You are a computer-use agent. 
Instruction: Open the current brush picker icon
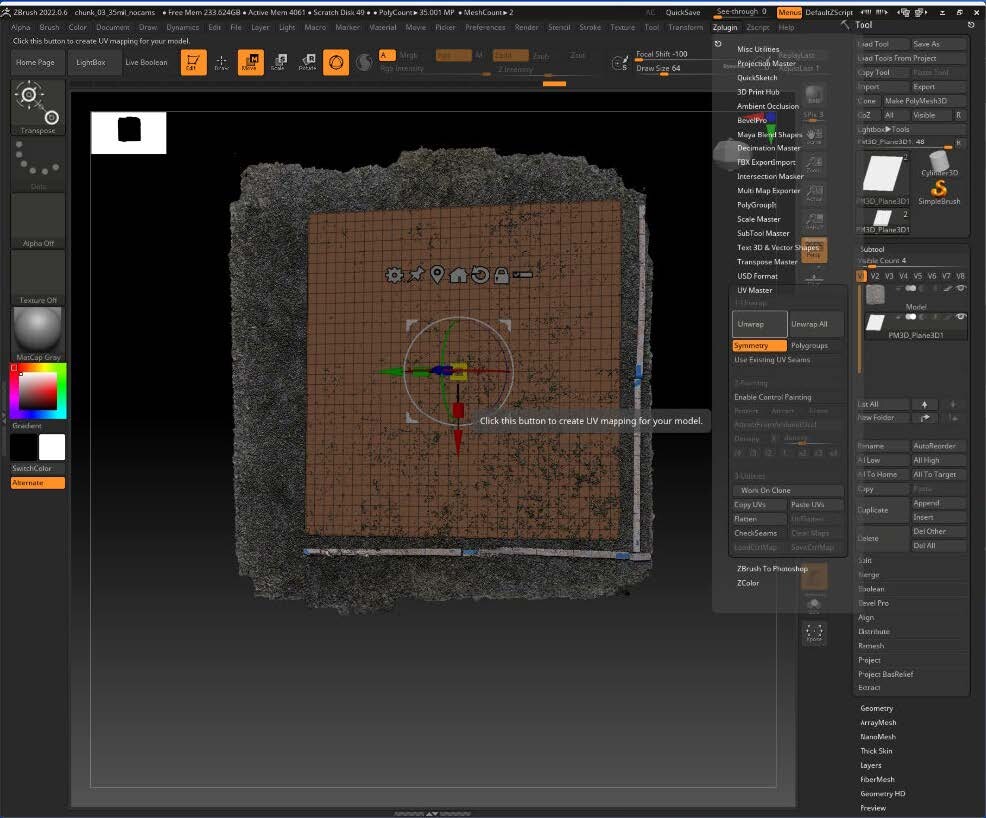(337, 62)
